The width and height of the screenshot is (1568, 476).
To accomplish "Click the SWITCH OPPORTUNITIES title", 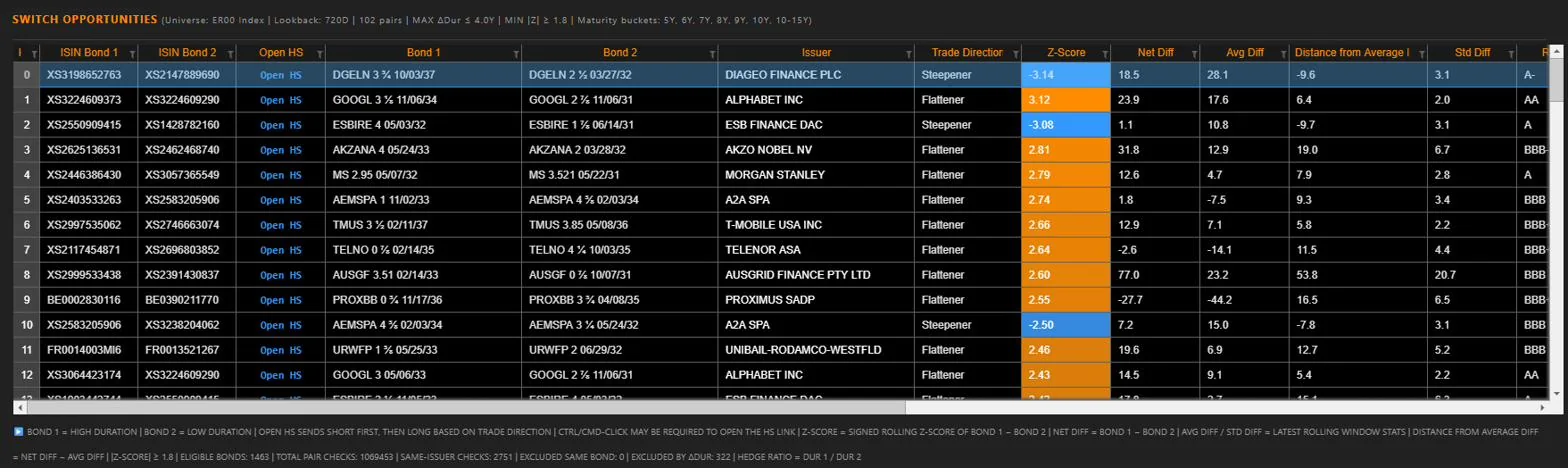I will (x=84, y=19).
